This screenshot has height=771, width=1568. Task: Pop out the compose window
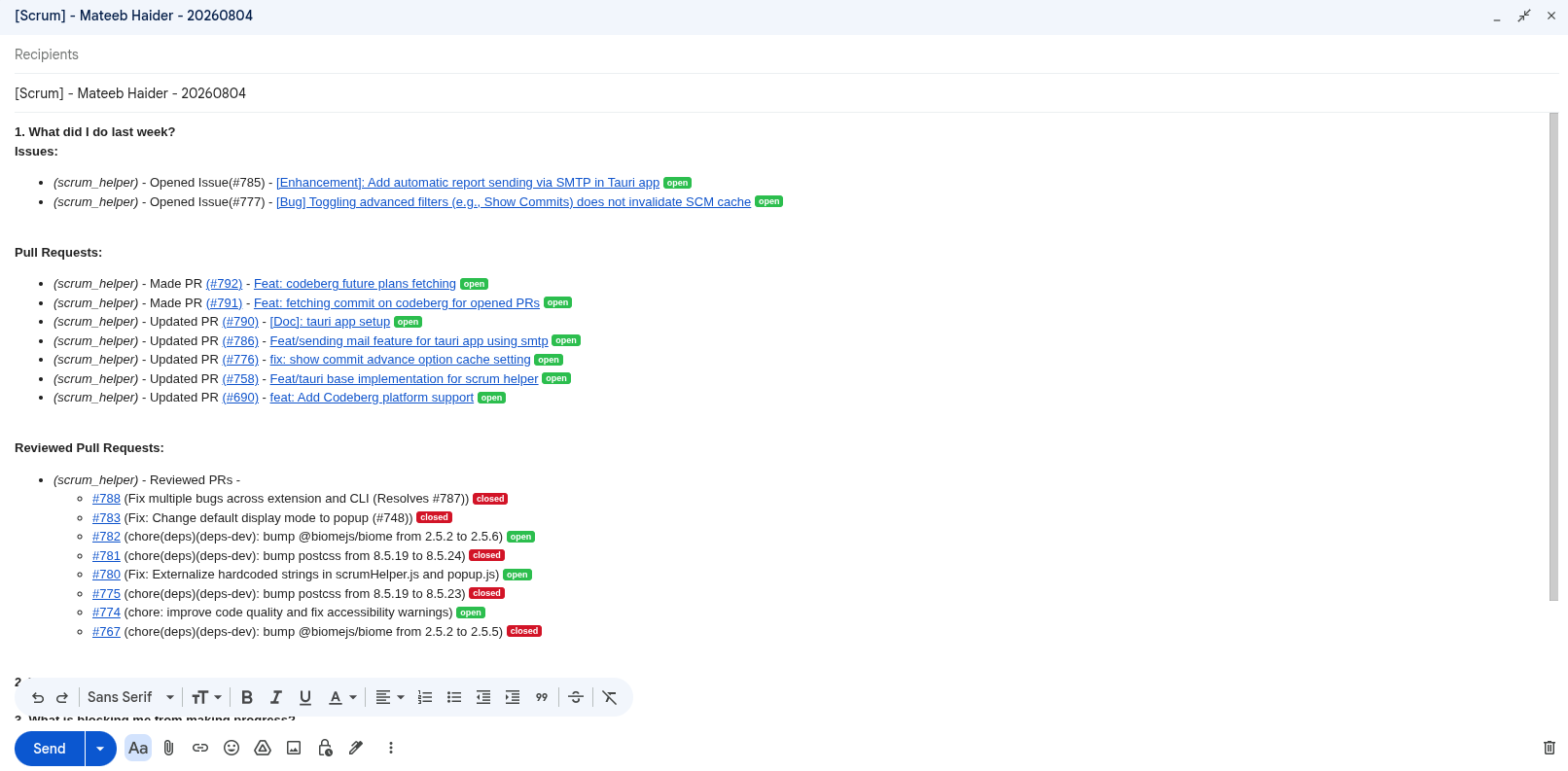[x=1524, y=16]
